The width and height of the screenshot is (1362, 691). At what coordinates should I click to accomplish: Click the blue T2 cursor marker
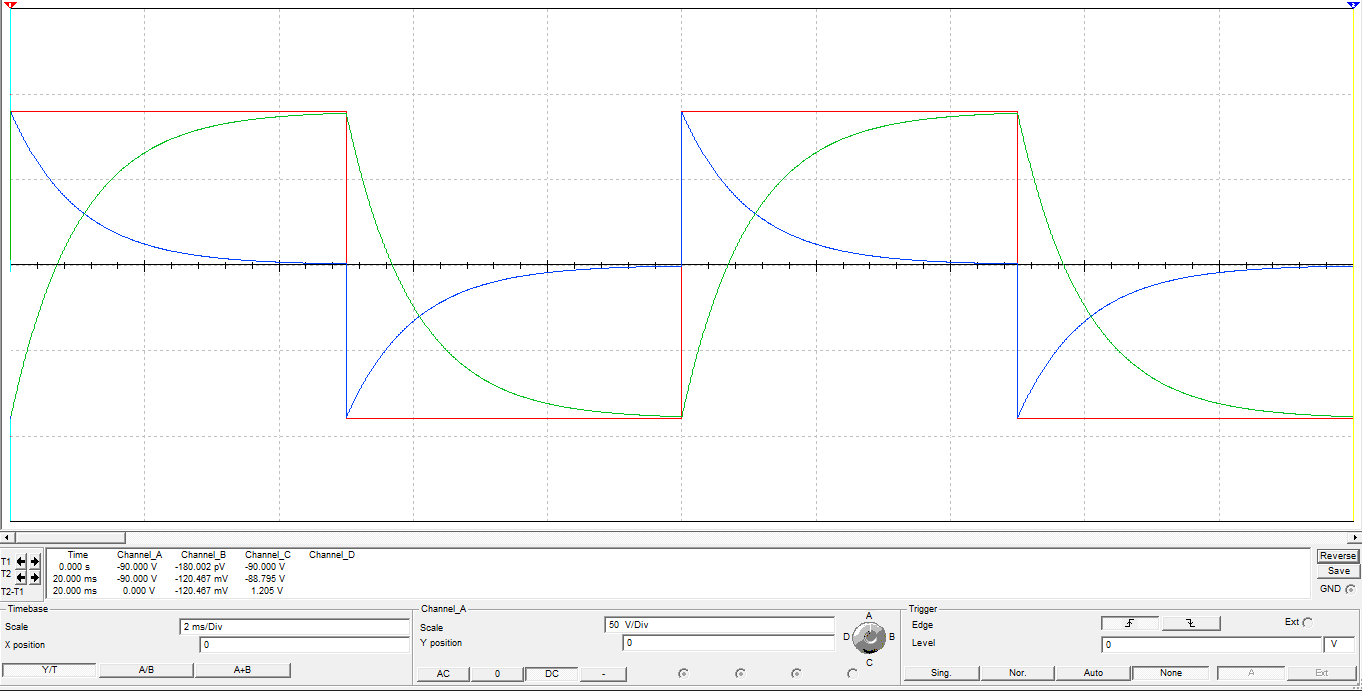(1352, 5)
